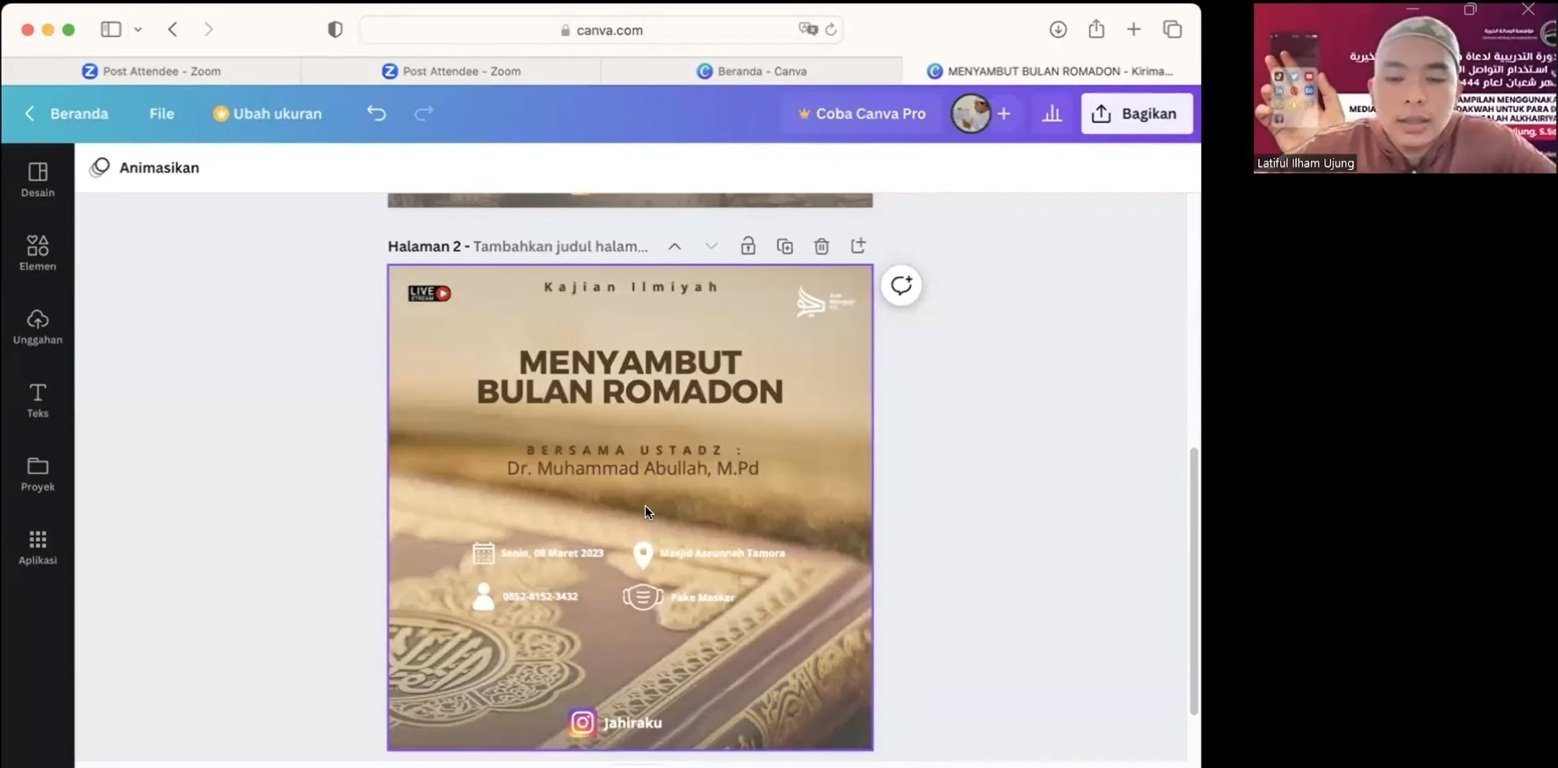Click the vertical scrollbar on canvas

[1193, 580]
